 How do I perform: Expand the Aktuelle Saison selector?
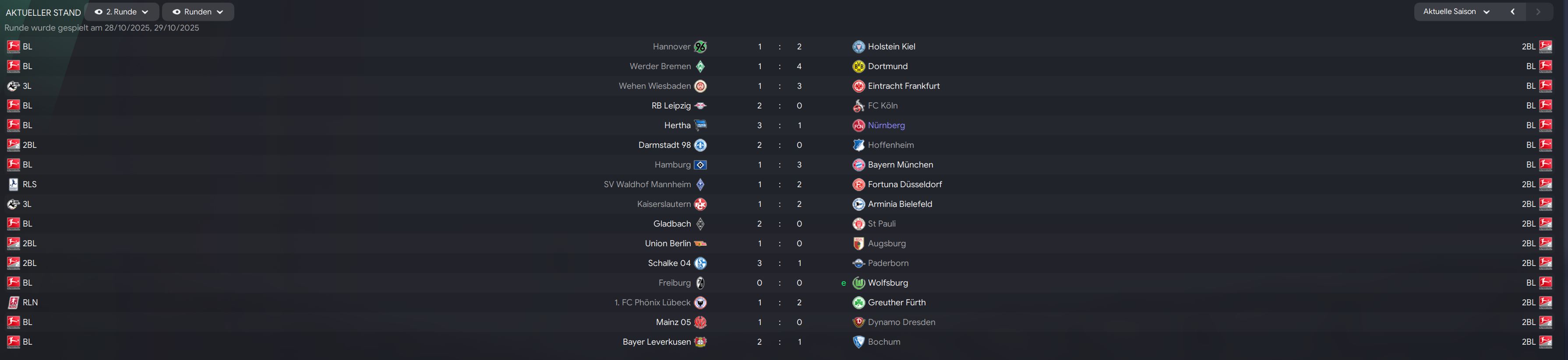pos(1456,11)
